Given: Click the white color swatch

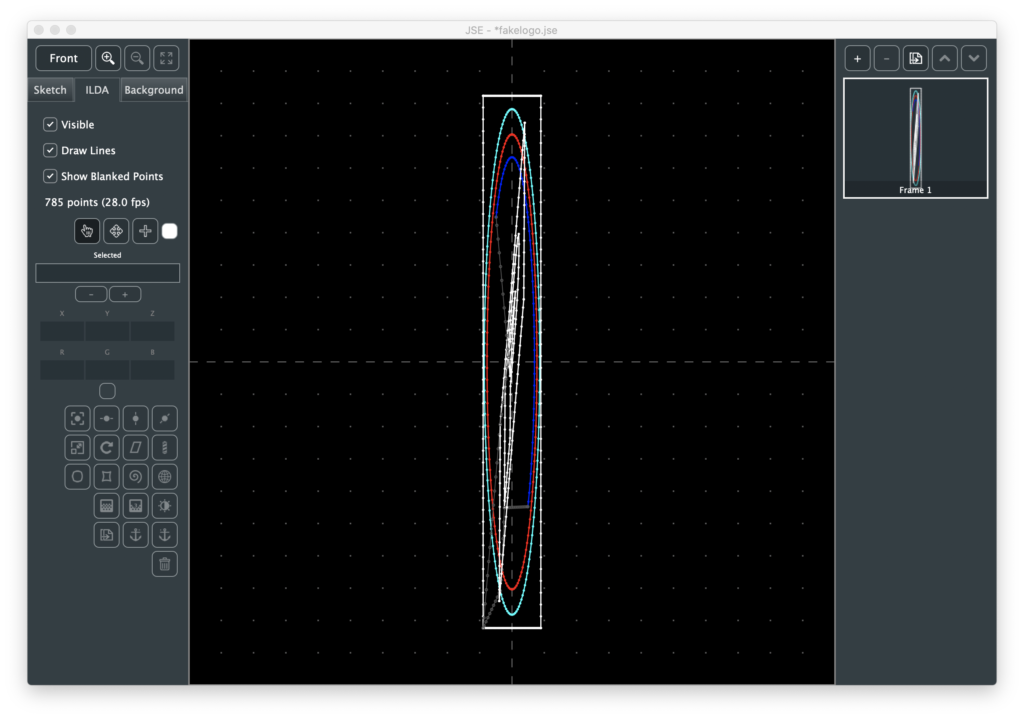Looking at the screenshot, I should click(x=170, y=231).
